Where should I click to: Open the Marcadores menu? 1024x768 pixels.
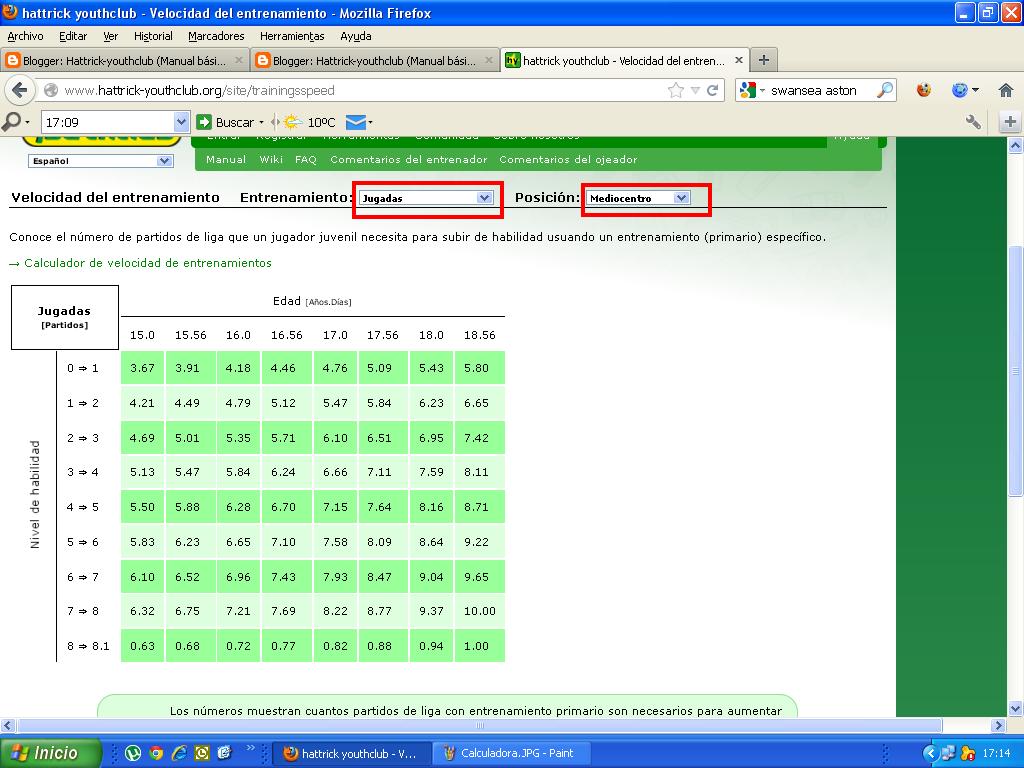(x=216, y=36)
